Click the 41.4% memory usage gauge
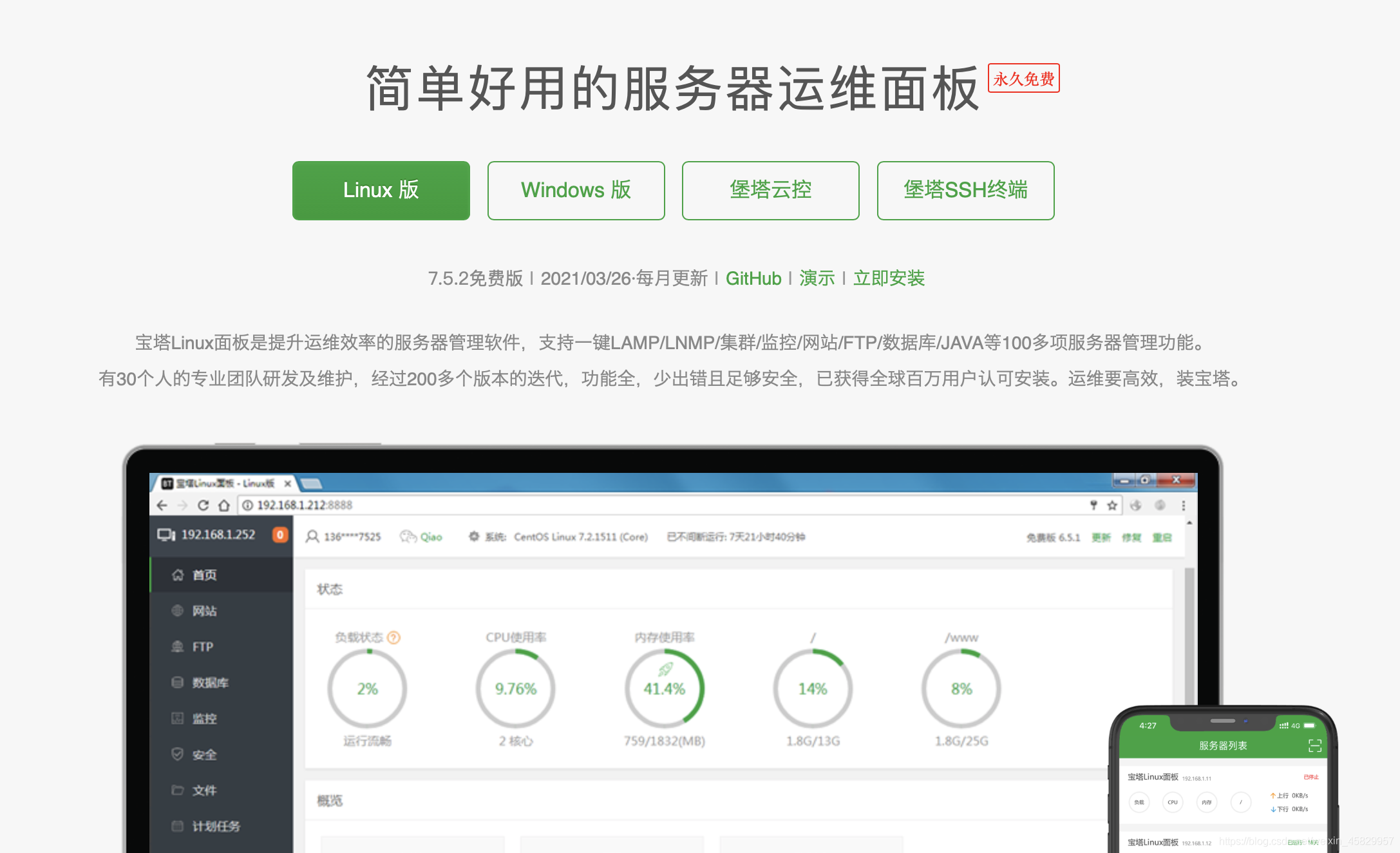The image size is (1400, 853). tap(665, 689)
